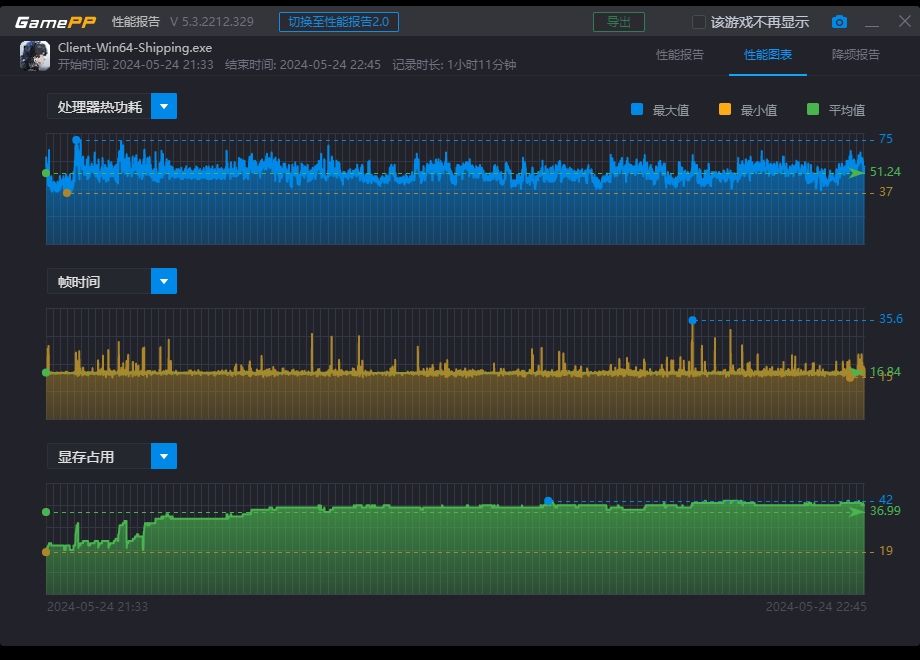Open the 显存占用 dropdown arrow
The image size is (920, 660).
pos(164,456)
